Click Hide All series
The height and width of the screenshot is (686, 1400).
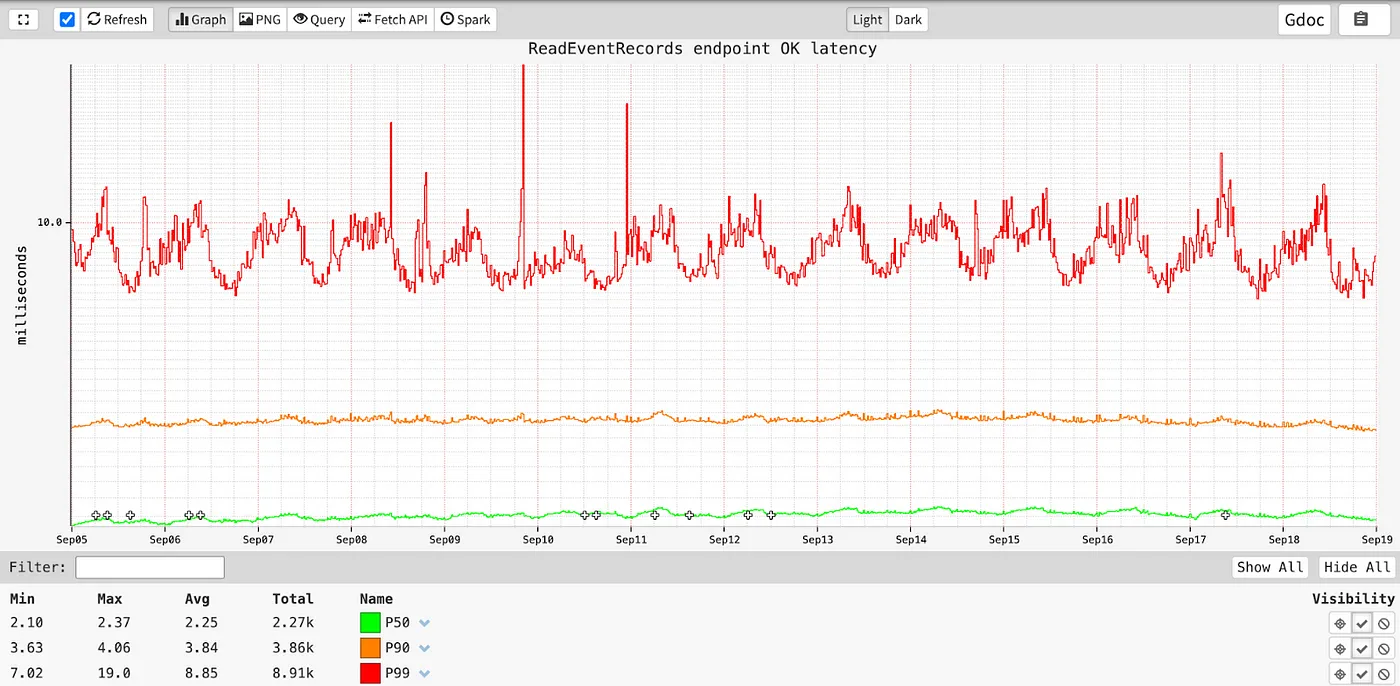click(1357, 567)
